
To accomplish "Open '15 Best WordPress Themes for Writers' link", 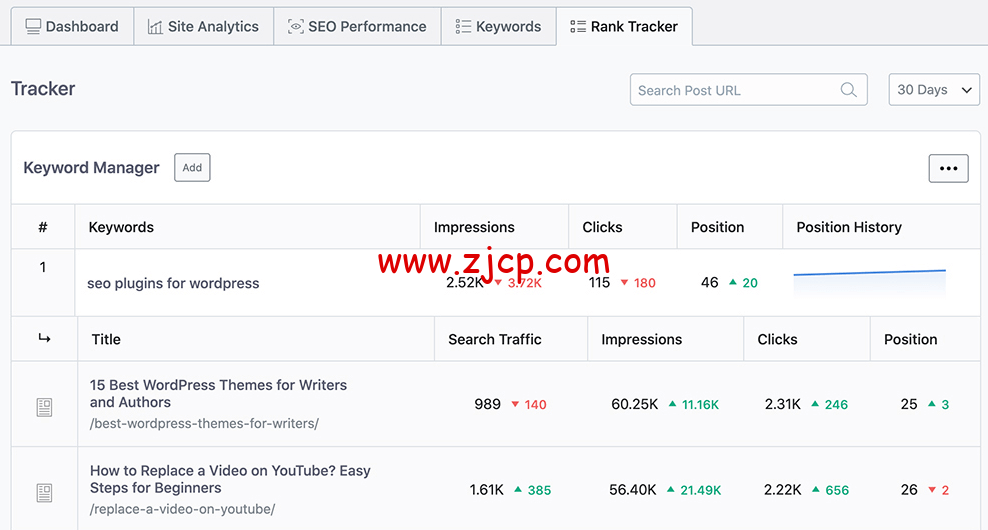I will pyautogui.click(x=218, y=393).
